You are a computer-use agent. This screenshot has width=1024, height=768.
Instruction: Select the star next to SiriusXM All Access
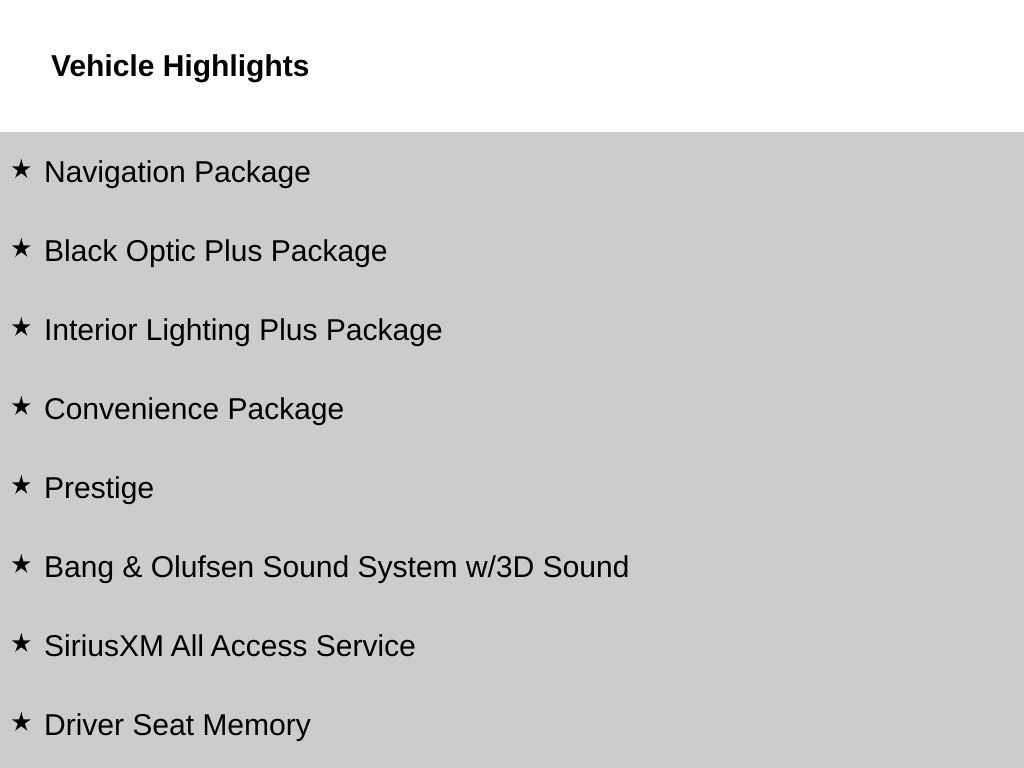(21, 643)
